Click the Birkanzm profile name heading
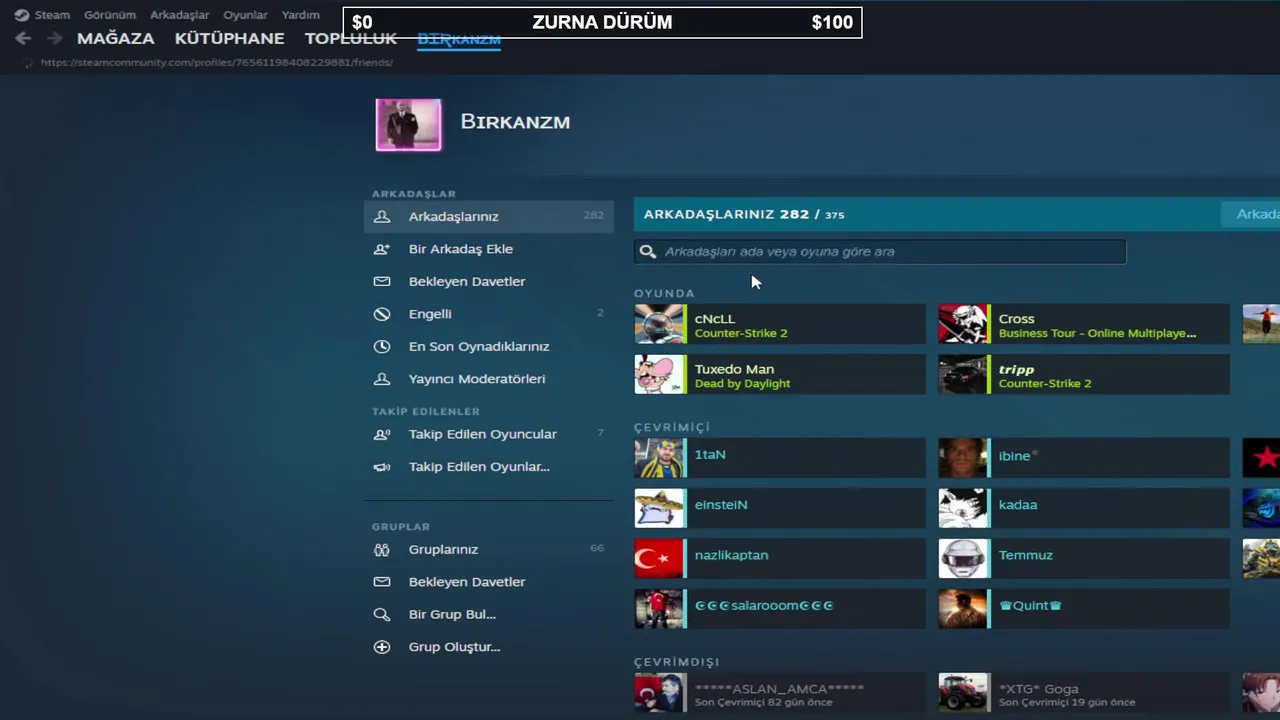This screenshot has height=720, width=1280. pos(515,122)
